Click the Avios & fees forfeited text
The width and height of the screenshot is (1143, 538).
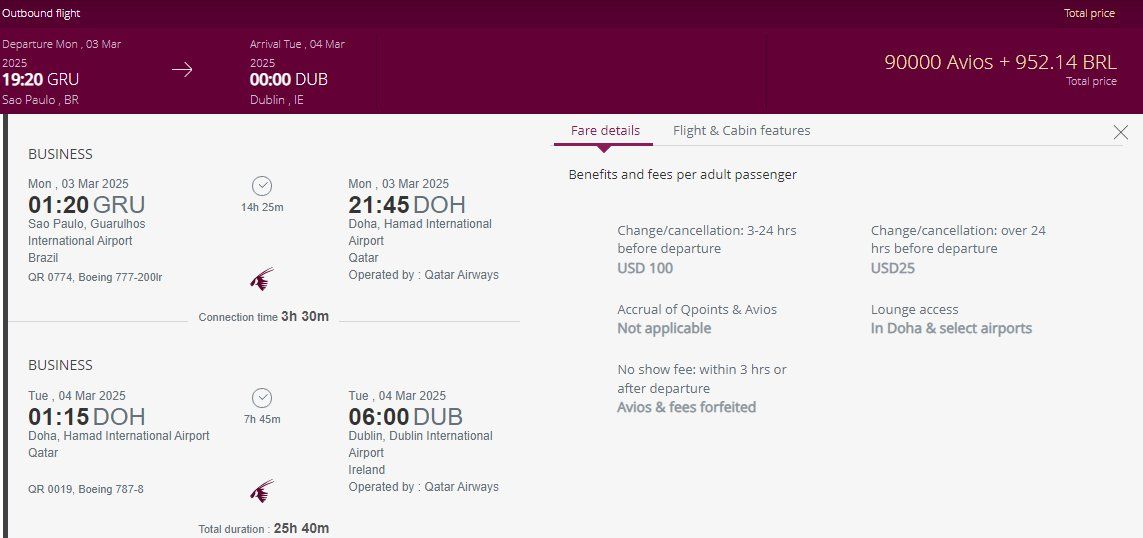[686, 407]
